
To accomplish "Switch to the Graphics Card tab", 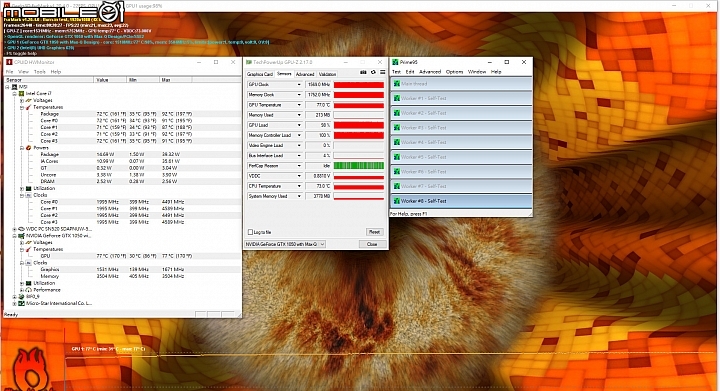I will tap(260, 74).
